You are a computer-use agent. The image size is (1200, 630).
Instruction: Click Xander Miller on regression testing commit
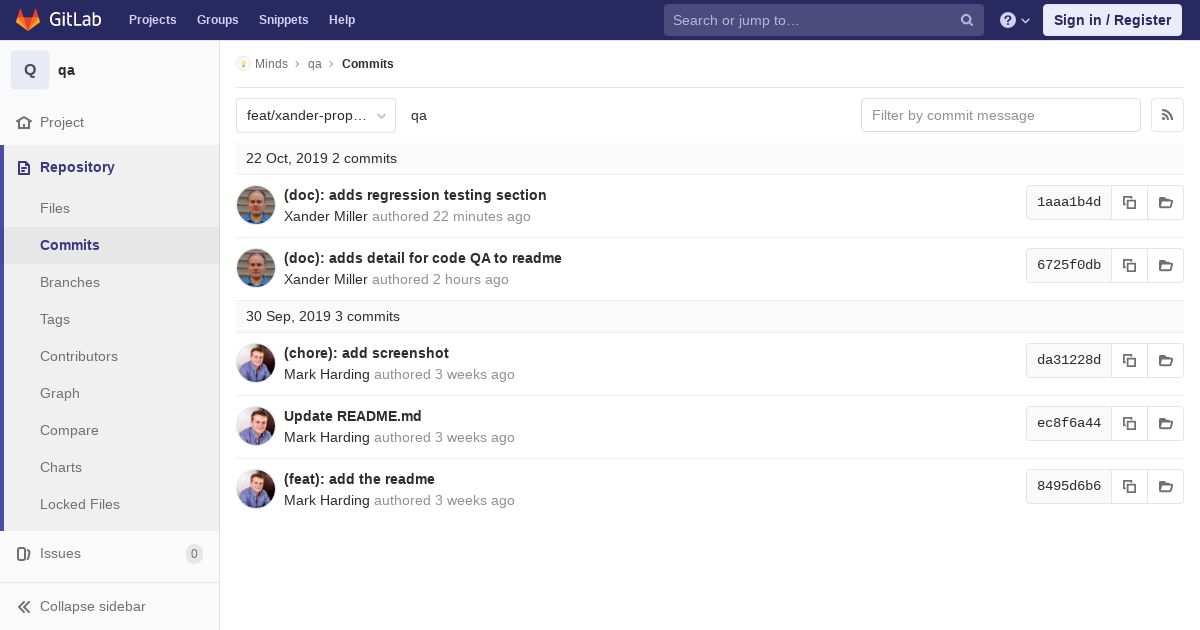point(326,216)
